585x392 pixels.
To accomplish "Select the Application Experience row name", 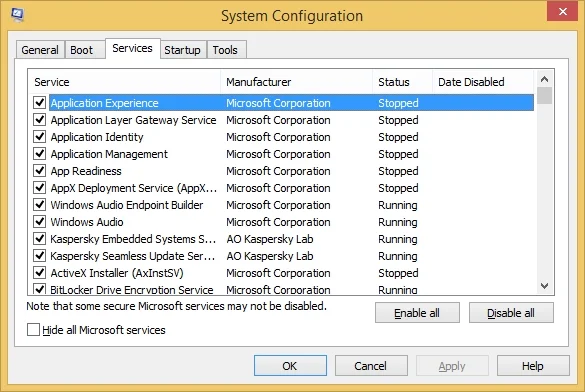I will (x=104, y=103).
